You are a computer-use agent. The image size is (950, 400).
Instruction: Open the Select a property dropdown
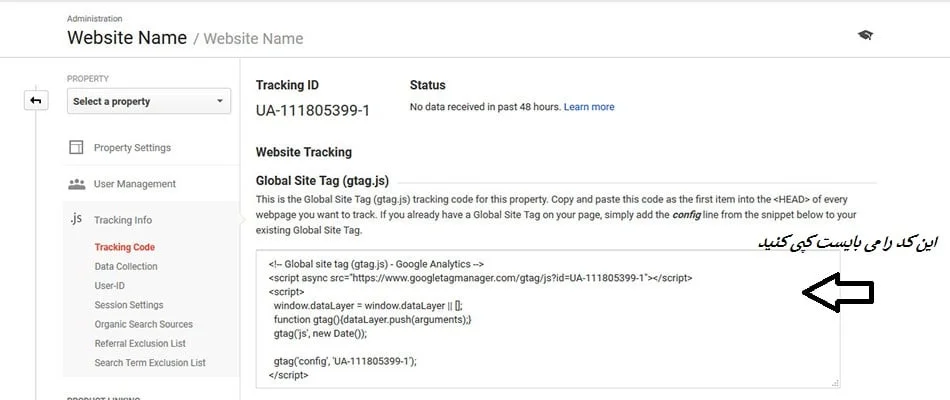pyautogui.click(x=149, y=101)
